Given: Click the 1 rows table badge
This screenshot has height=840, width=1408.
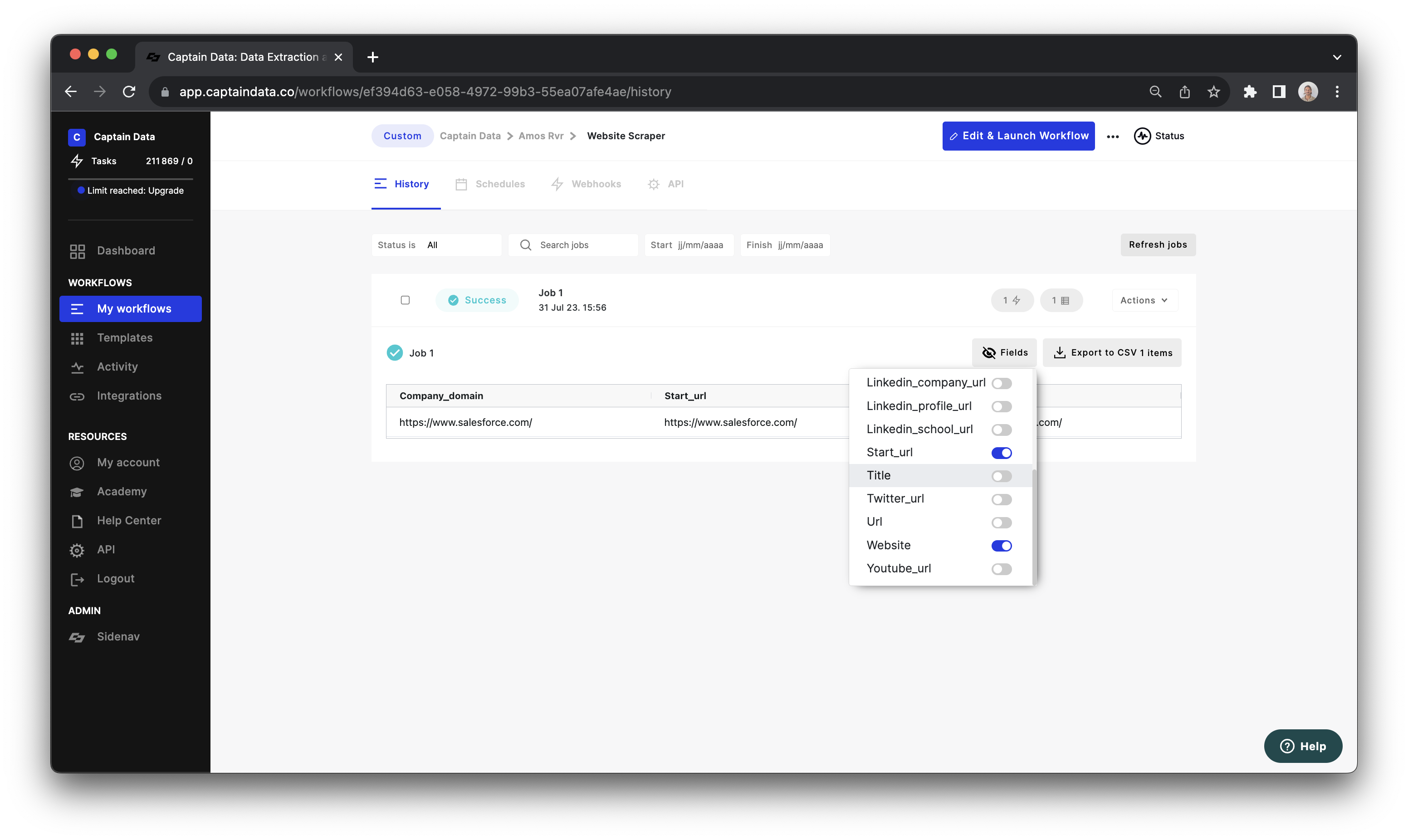Looking at the screenshot, I should [x=1061, y=300].
